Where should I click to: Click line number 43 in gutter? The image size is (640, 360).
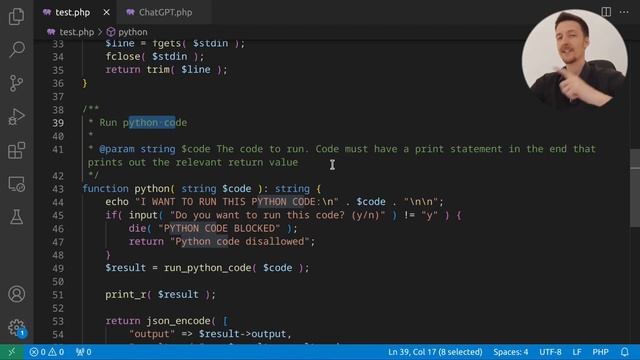pyautogui.click(x=58, y=189)
